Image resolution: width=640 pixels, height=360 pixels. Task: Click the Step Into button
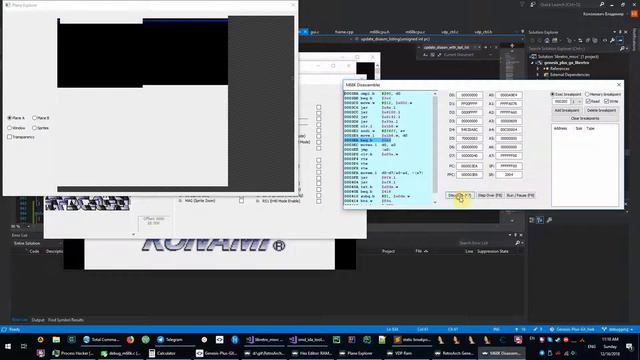[460, 196]
